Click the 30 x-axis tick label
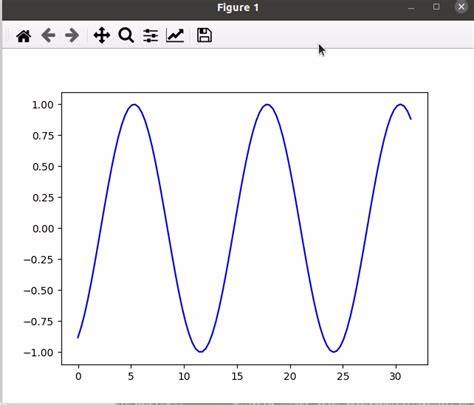The height and width of the screenshot is (405, 474). 395,376
